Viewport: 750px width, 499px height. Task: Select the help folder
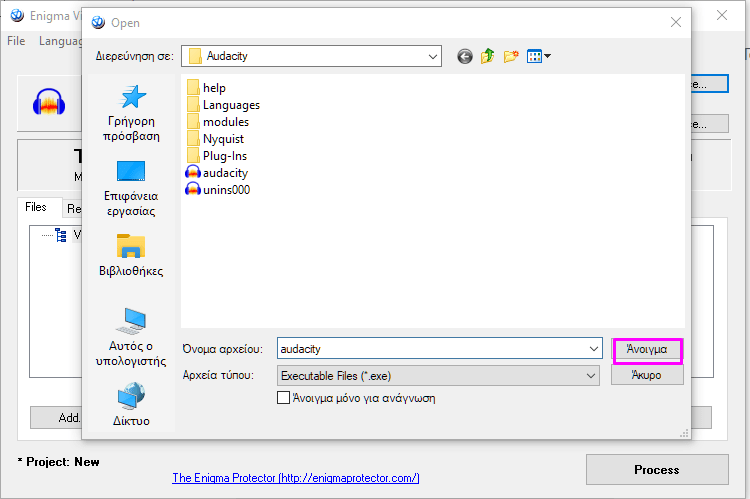(206, 88)
